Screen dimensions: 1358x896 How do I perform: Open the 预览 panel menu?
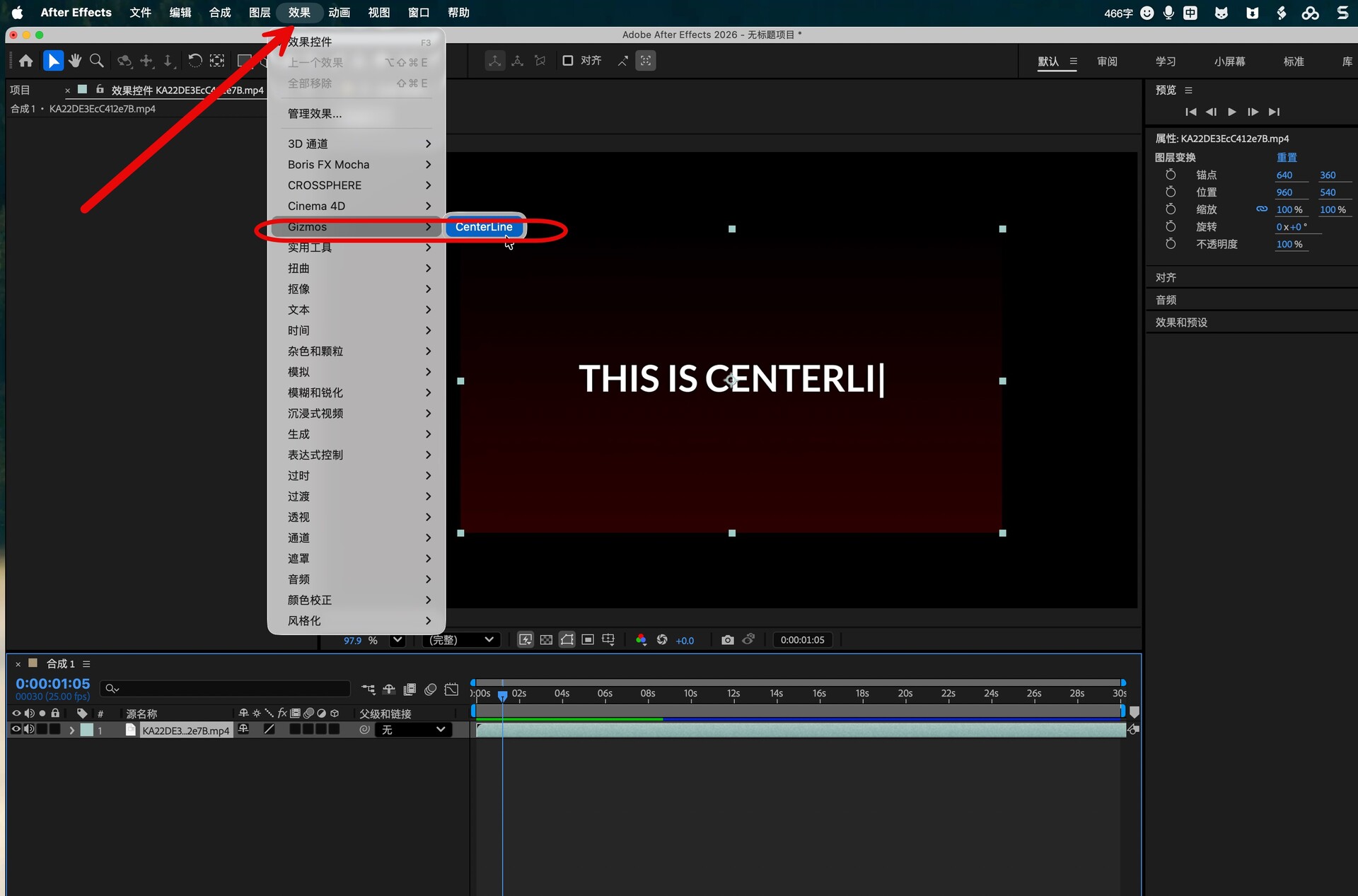pyautogui.click(x=1188, y=91)
